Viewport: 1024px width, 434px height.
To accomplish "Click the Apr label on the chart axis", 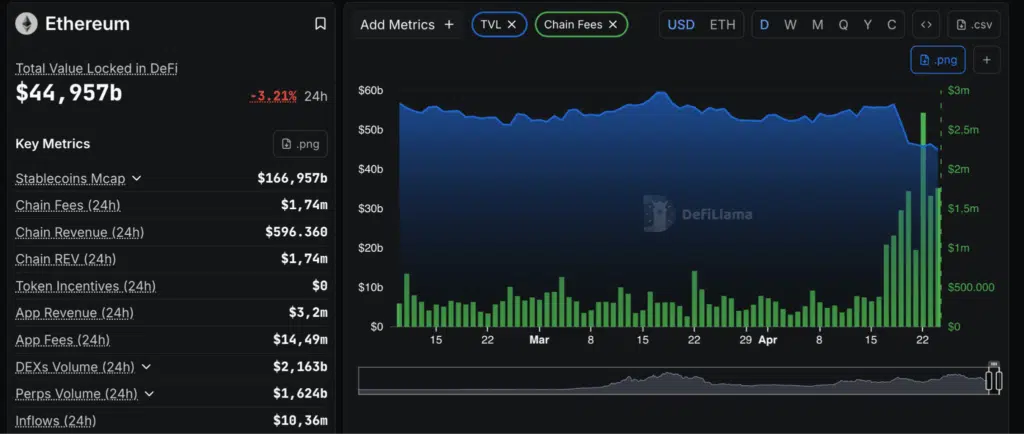I will 769,340.
